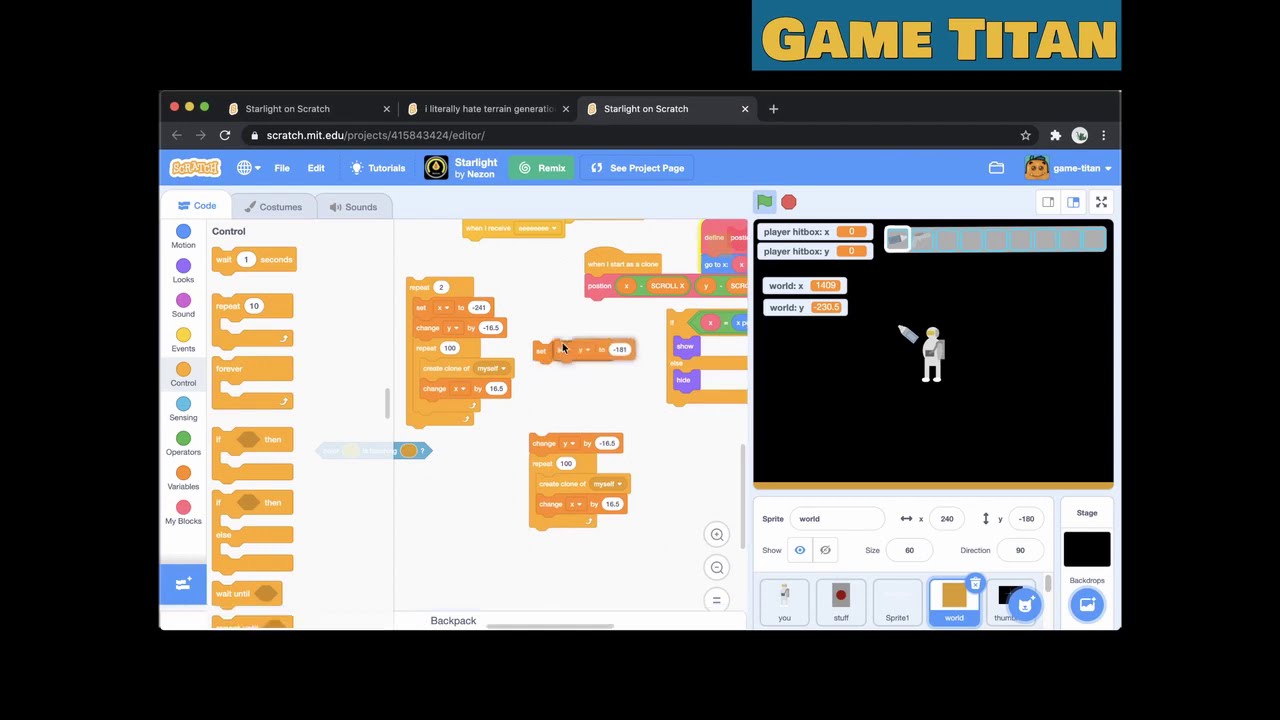The height and width of the screenshot is (720, 1280).
Task: Open Chrome's three-dot menu
Action: (1104, 135)
